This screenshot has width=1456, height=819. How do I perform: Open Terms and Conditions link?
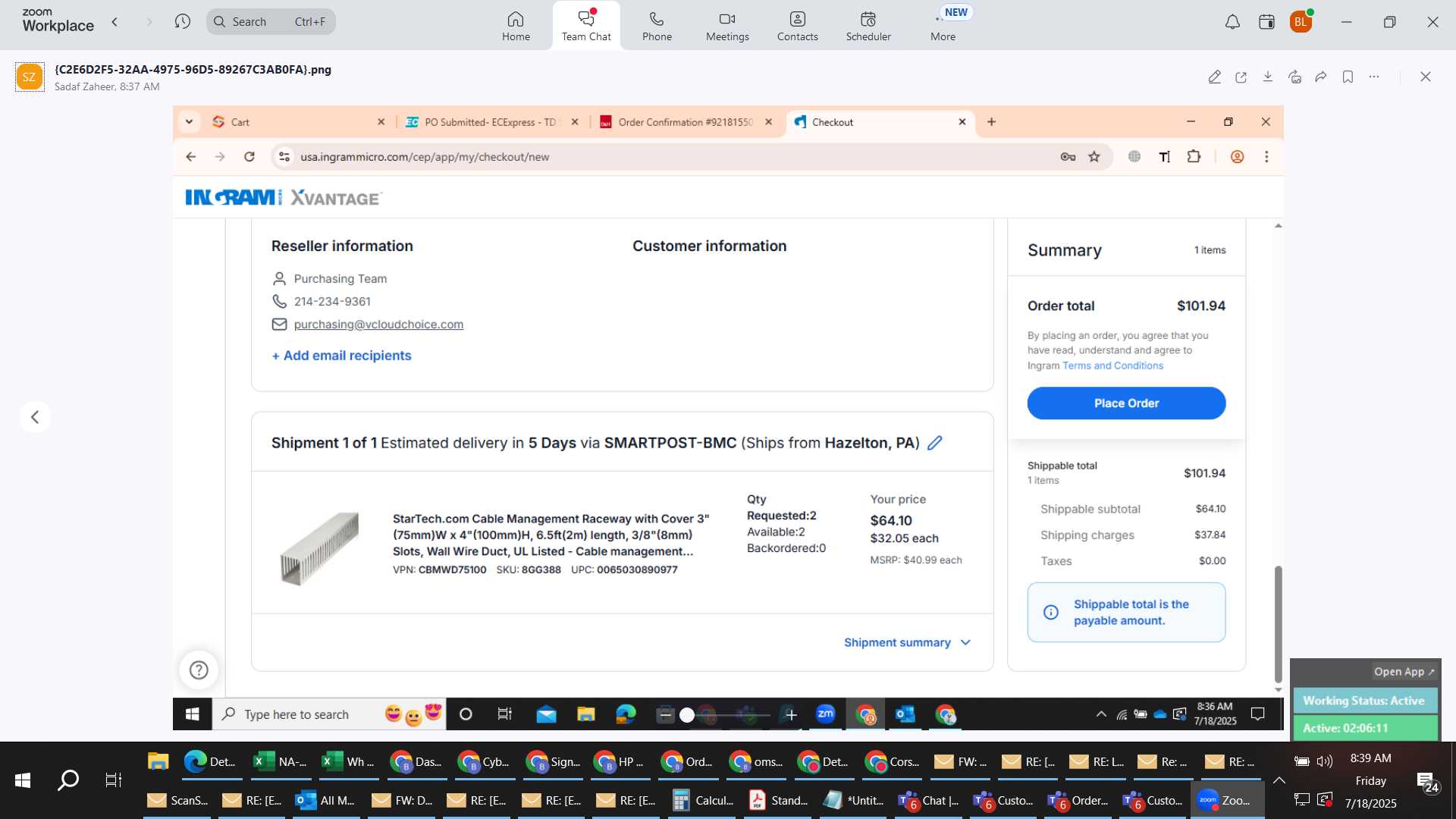click(1112, 366)
